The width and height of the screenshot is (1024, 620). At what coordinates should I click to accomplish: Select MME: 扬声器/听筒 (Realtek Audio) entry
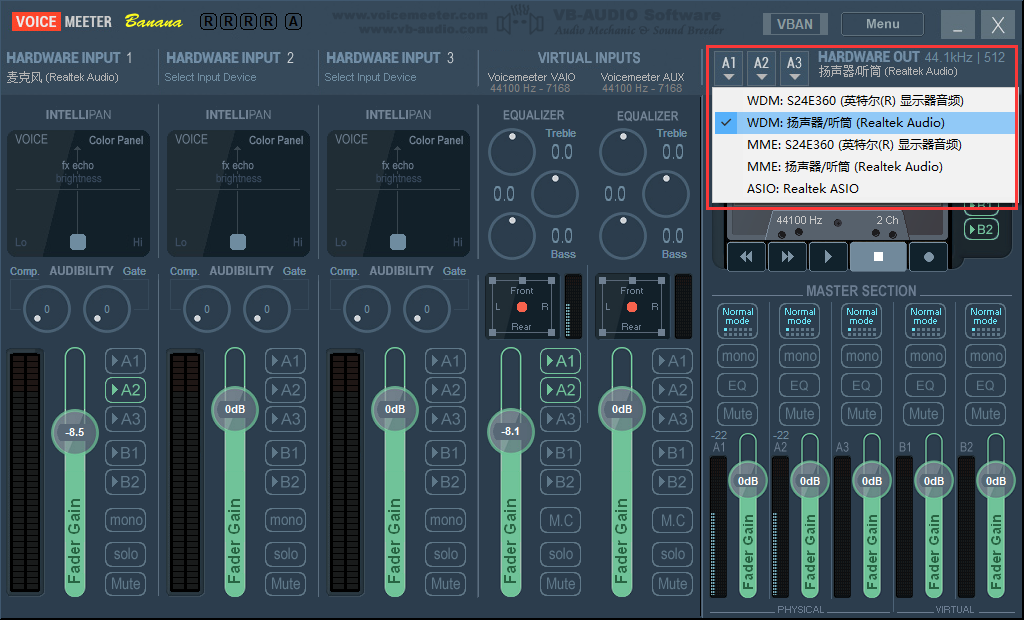(865, 167)
